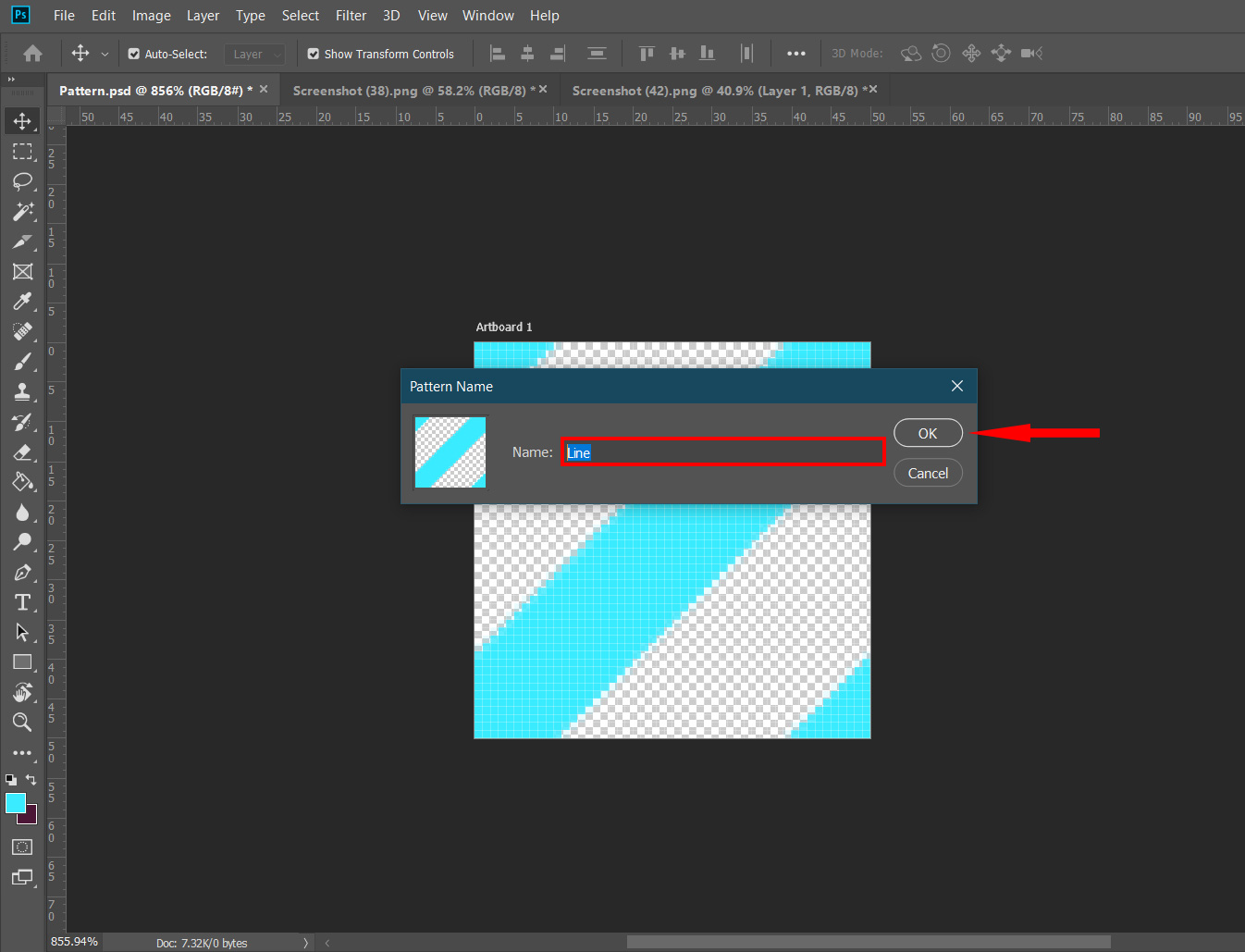
Task: Select the Pen tool
Action: click(22, 573)
